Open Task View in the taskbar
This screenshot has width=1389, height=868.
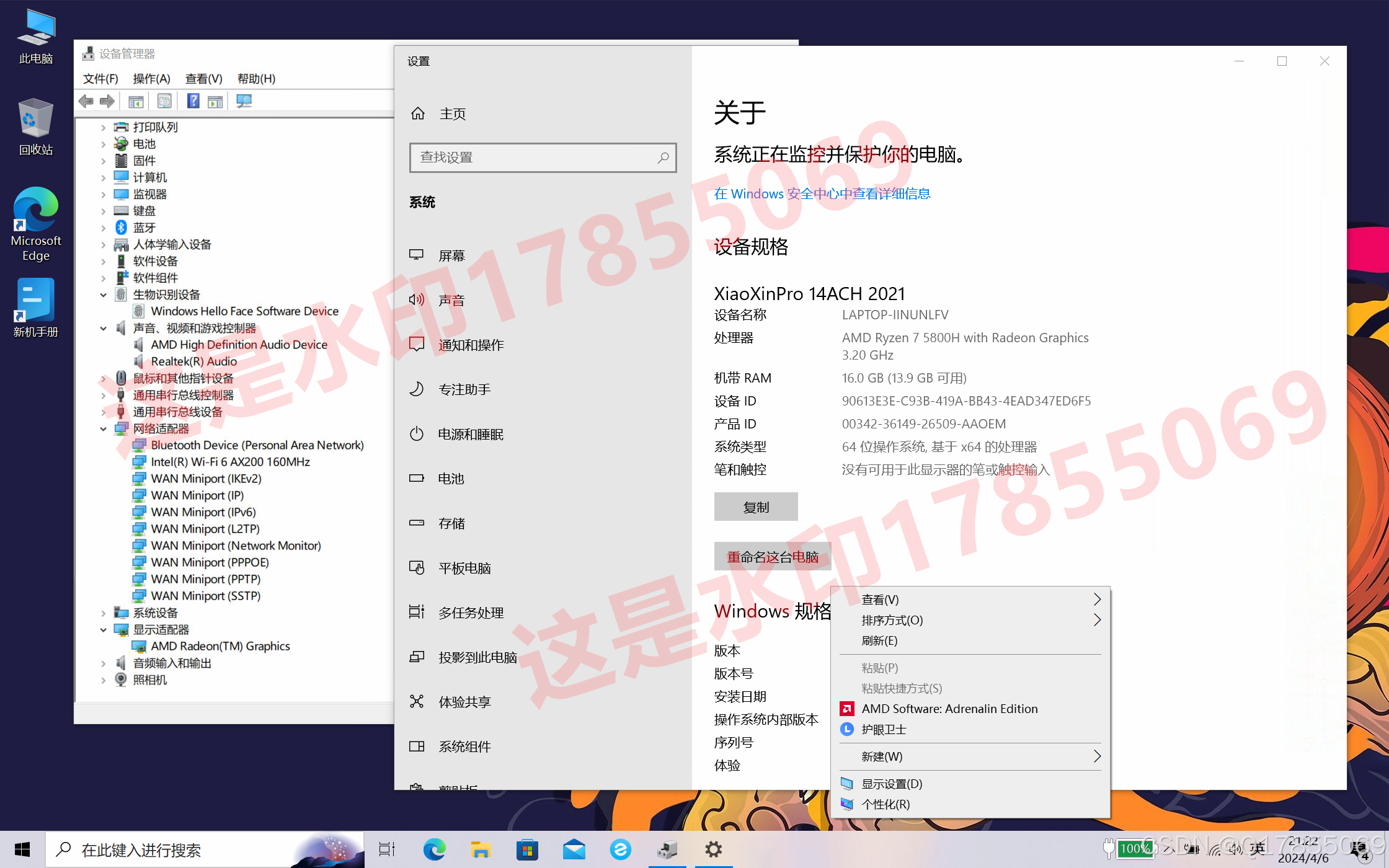(387, 849)
